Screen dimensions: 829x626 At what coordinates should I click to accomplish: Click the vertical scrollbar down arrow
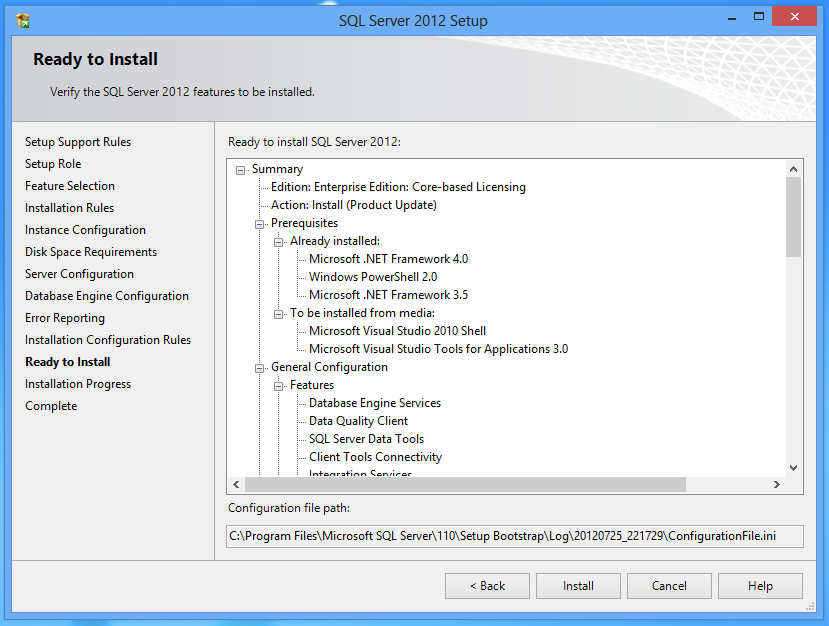click(793, 467)
